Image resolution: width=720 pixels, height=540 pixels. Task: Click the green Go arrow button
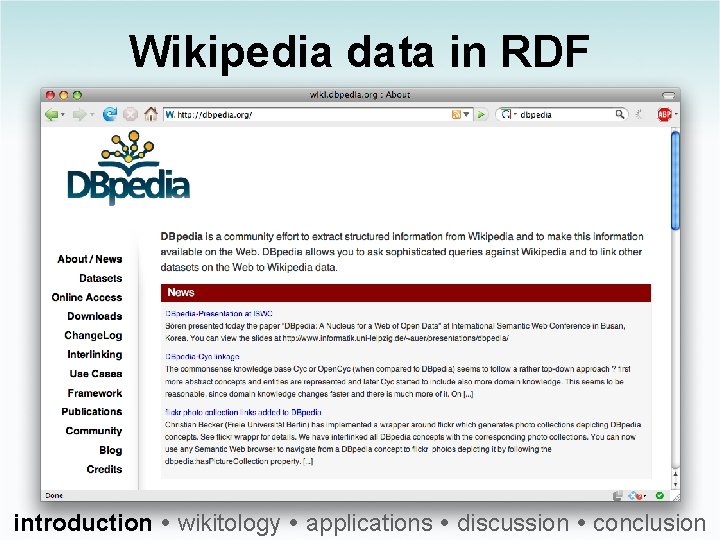(x=481, y=114)
